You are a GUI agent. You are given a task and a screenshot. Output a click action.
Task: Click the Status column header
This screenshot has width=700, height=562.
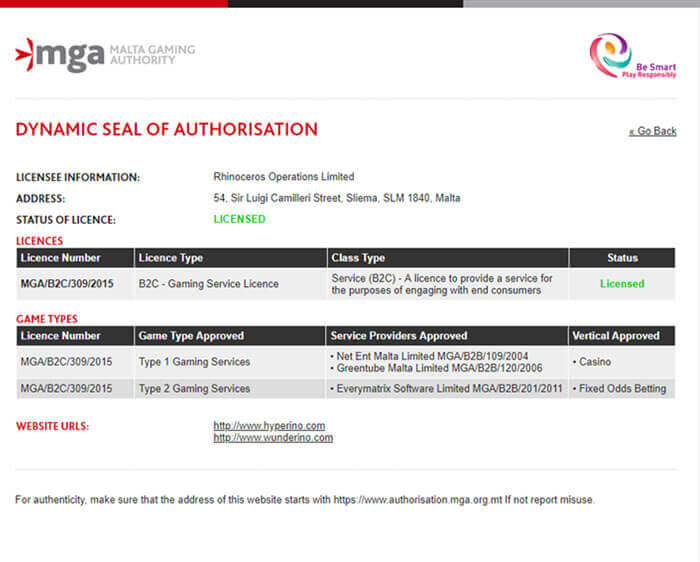(622, 258)
